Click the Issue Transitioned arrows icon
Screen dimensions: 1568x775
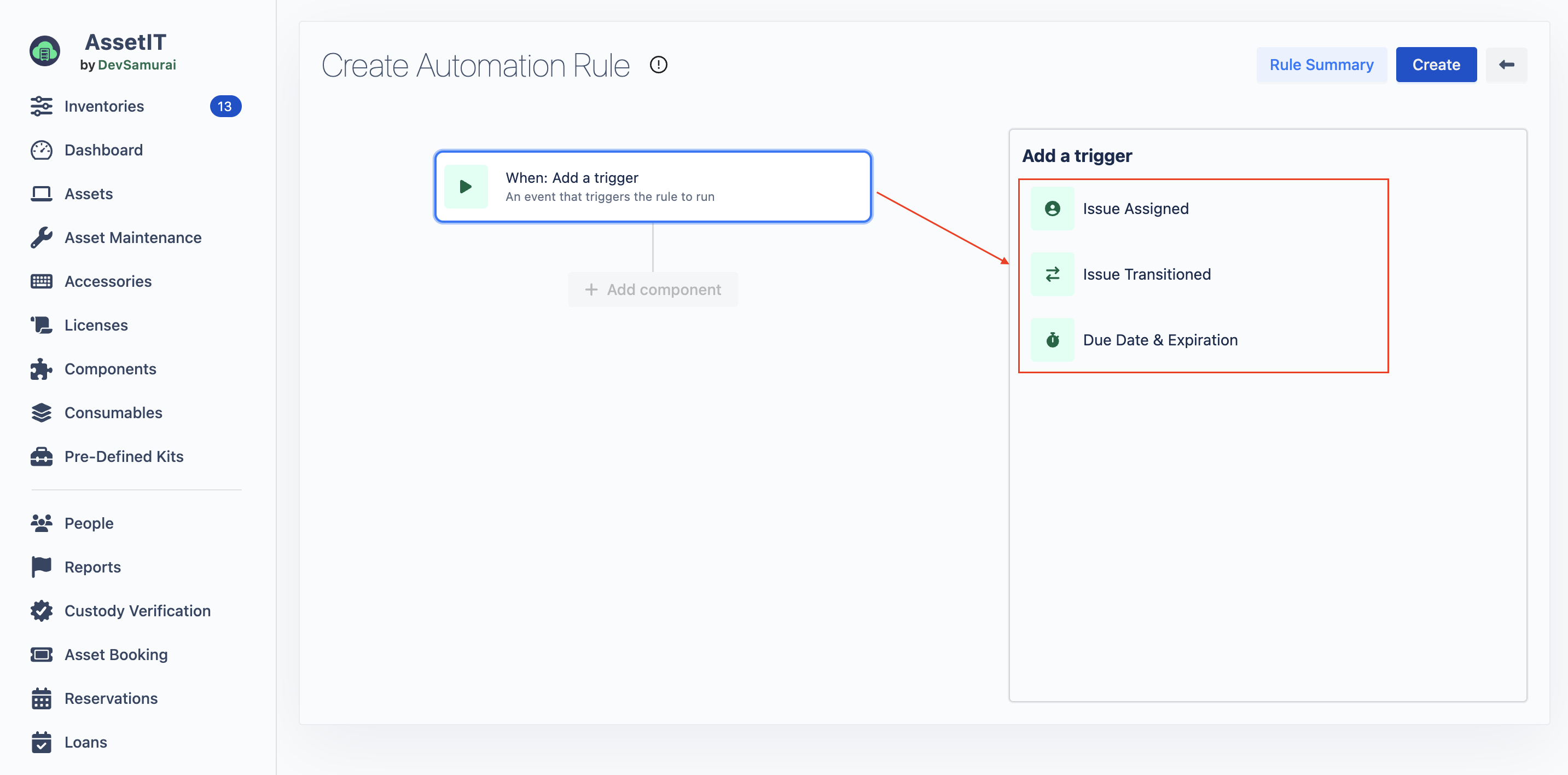[x=1052, y=275]
